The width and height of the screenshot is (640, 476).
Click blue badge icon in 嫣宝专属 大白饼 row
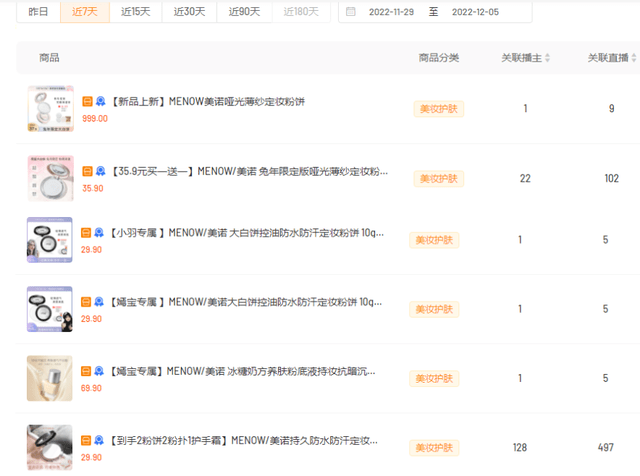[99, 302]
